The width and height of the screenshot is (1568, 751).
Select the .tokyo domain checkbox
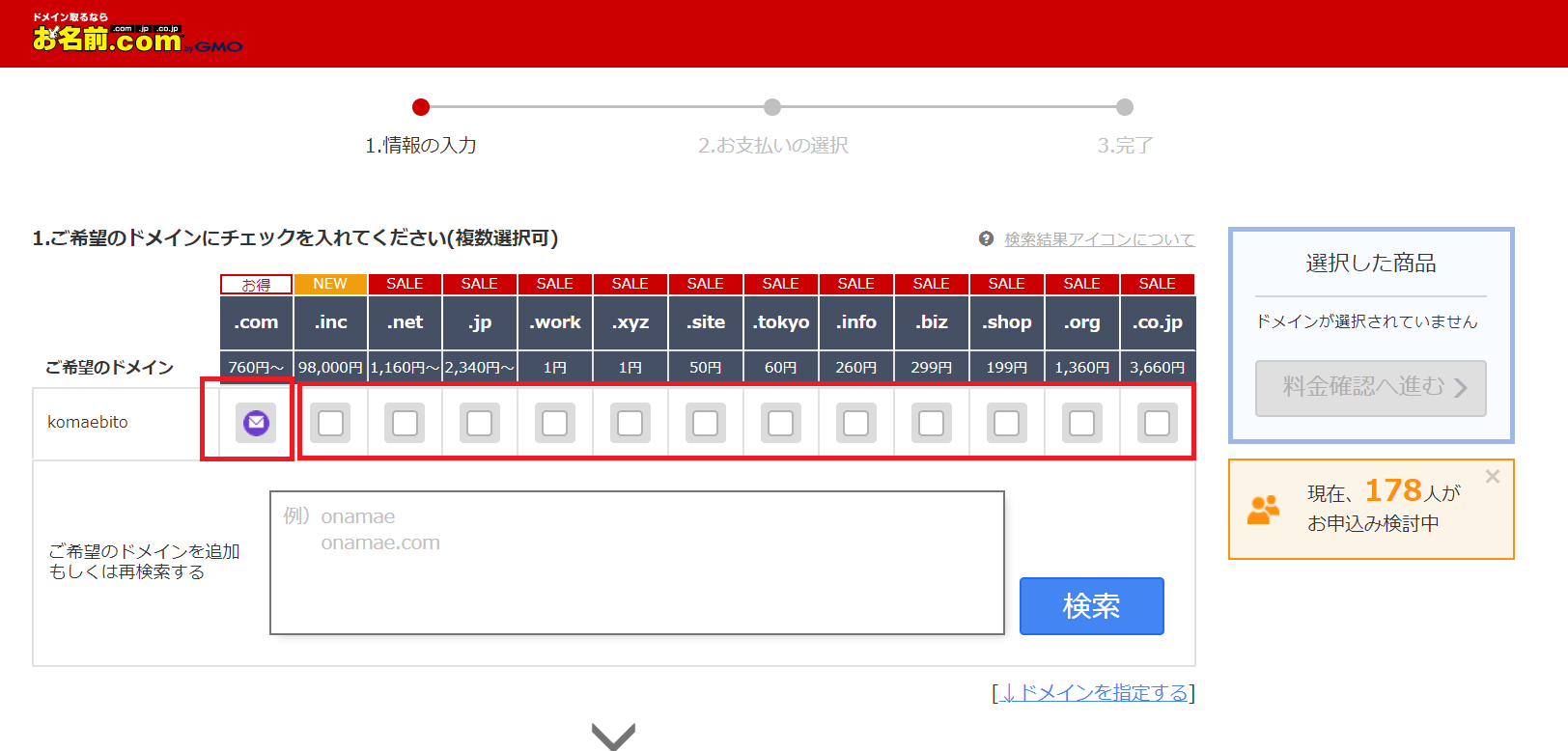pyautogui.click(x=781, y=423)
